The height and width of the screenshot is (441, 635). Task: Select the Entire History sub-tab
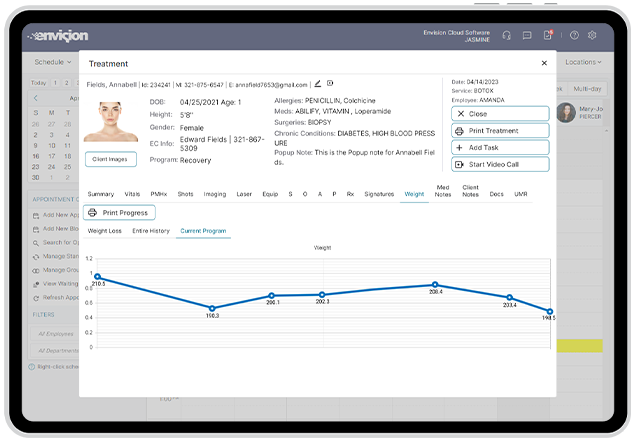click(x=151, y=231)
